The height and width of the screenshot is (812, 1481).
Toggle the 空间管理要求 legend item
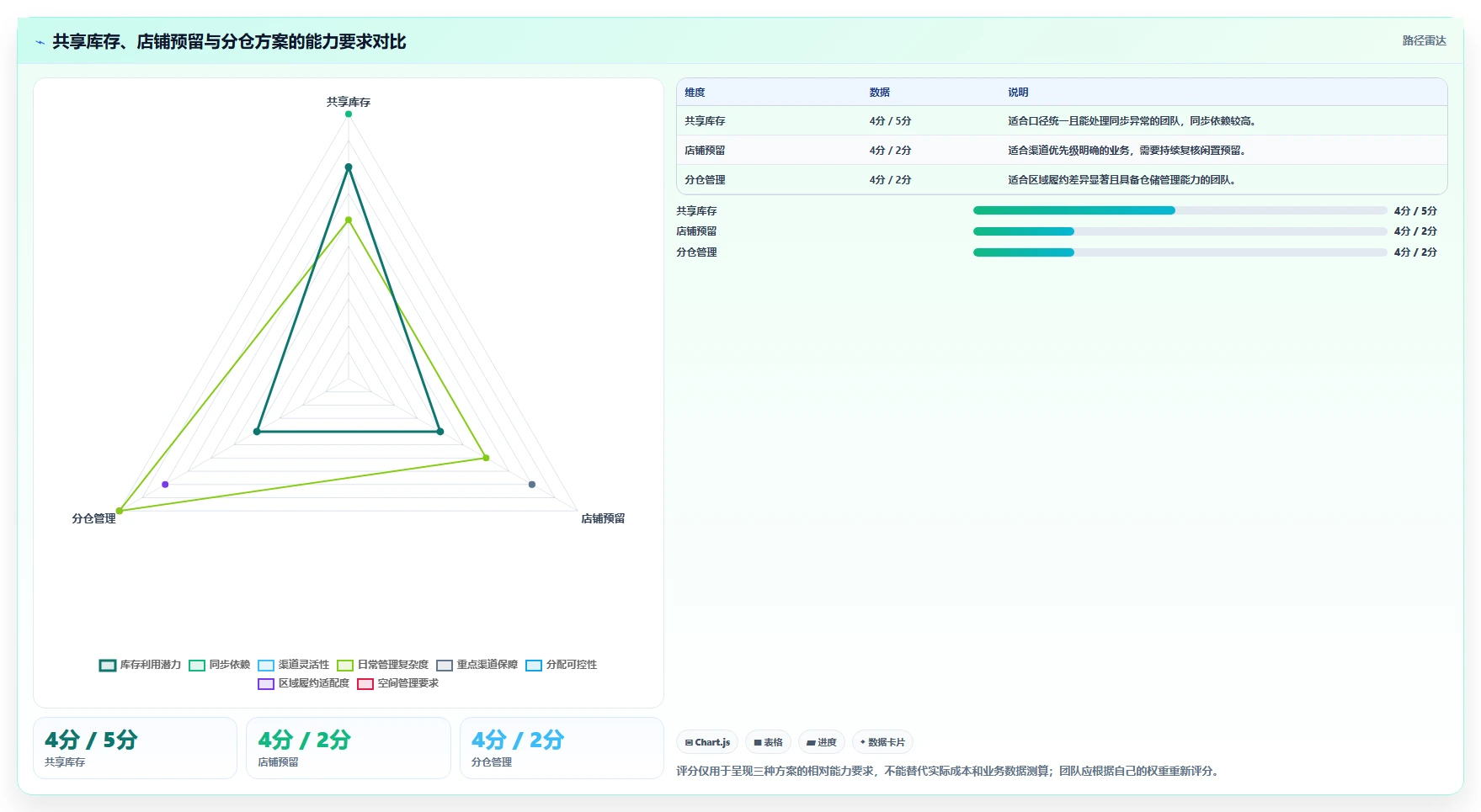(397, 683)
